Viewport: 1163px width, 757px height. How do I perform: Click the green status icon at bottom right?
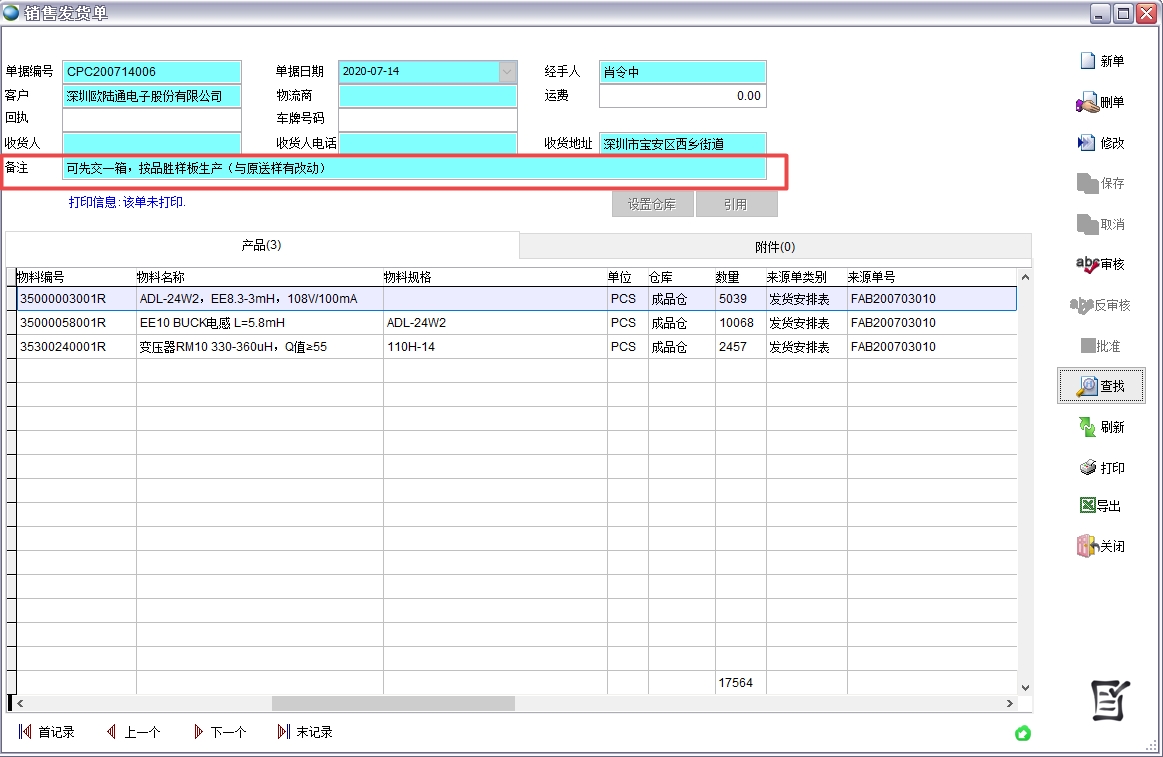point(1022,734)
